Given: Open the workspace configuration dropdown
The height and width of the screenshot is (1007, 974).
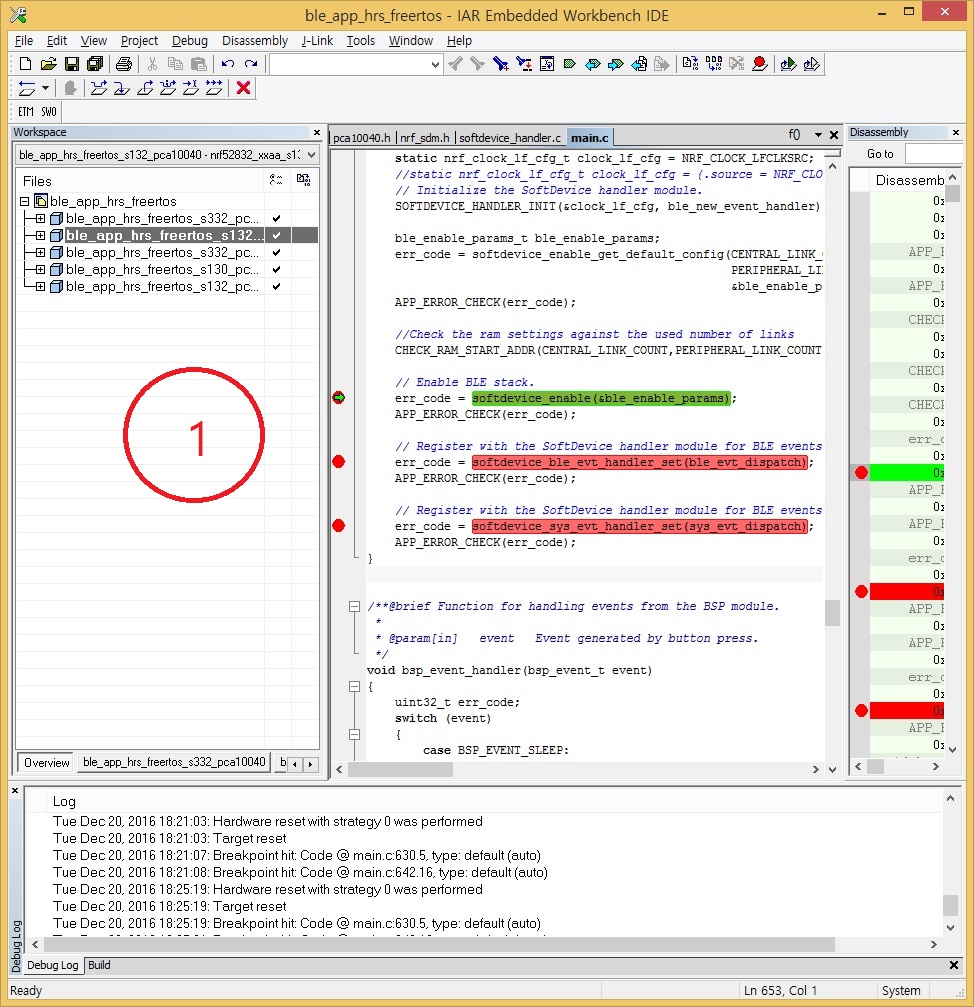Looking at the screenshot, I should 310,155.
